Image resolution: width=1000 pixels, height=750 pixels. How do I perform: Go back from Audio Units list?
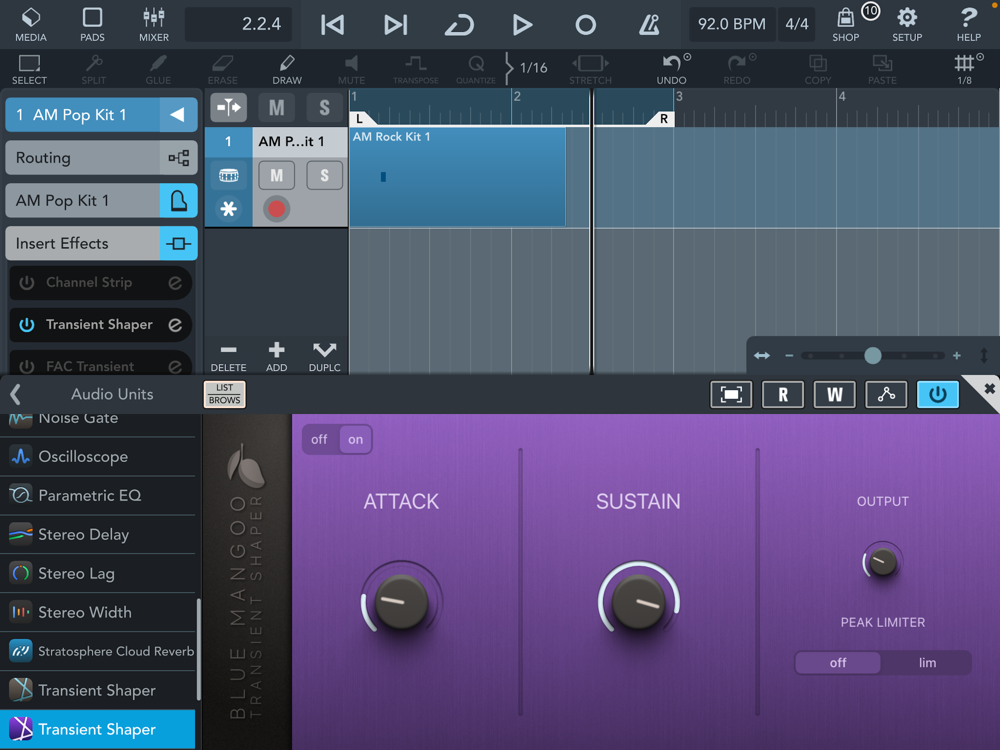click(16, 394)
